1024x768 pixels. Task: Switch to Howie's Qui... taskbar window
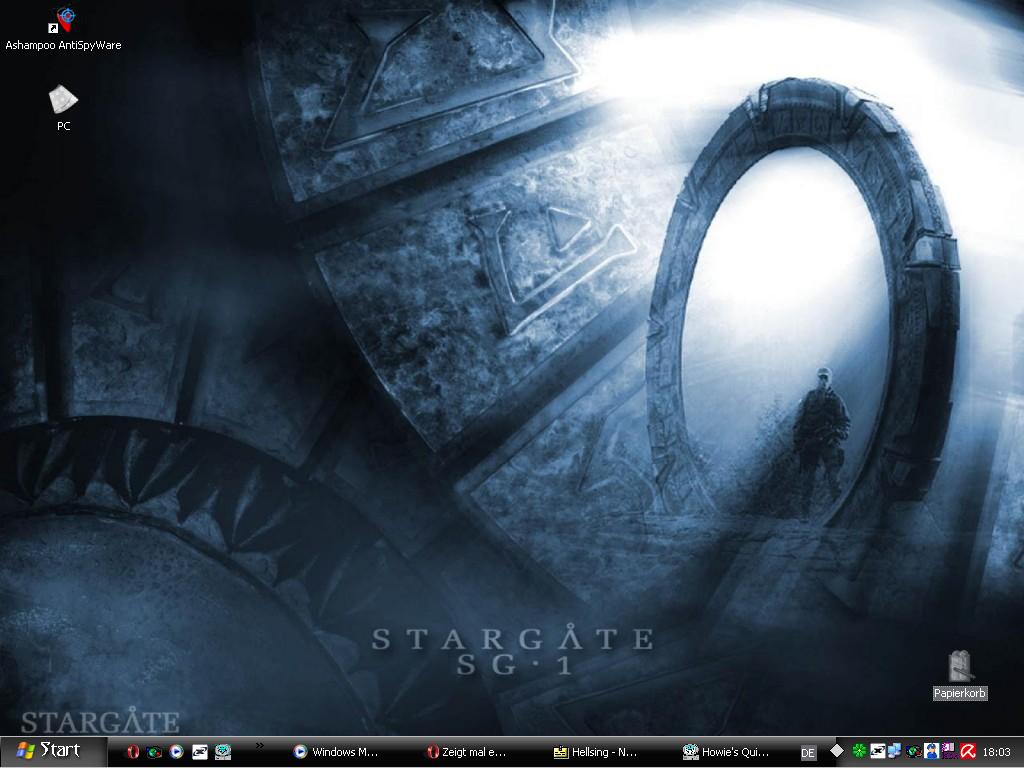726,752
